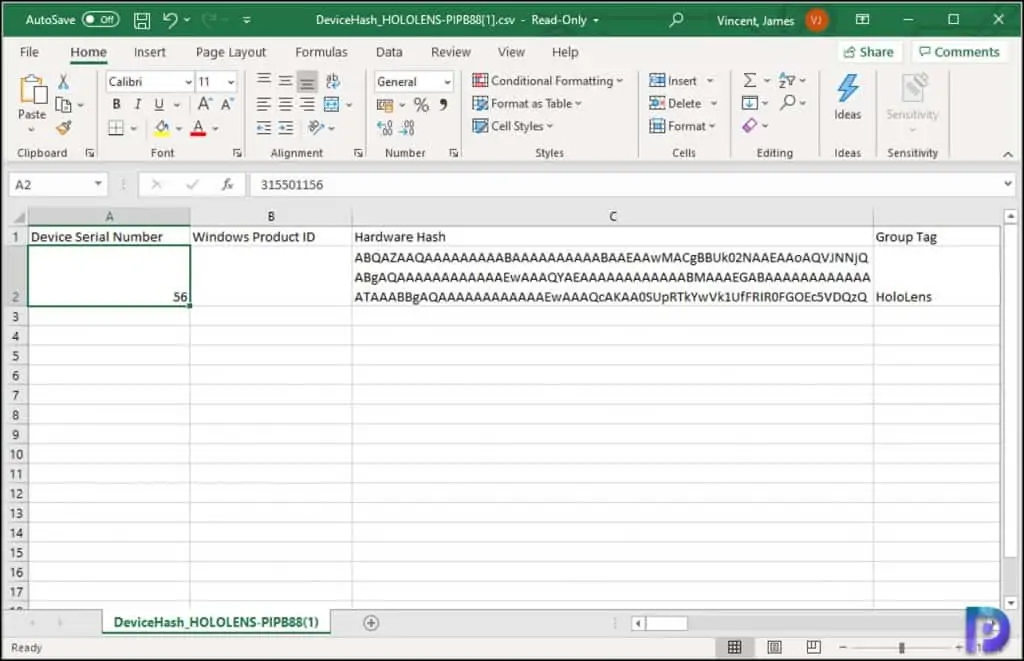Toggle Italic formatting
Image resolution: width=1024 pixels, height=661 pixels.
[138, 105]
